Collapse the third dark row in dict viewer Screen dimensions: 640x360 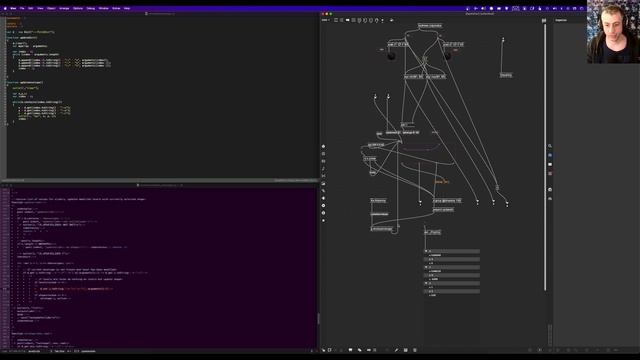[426, 267]
